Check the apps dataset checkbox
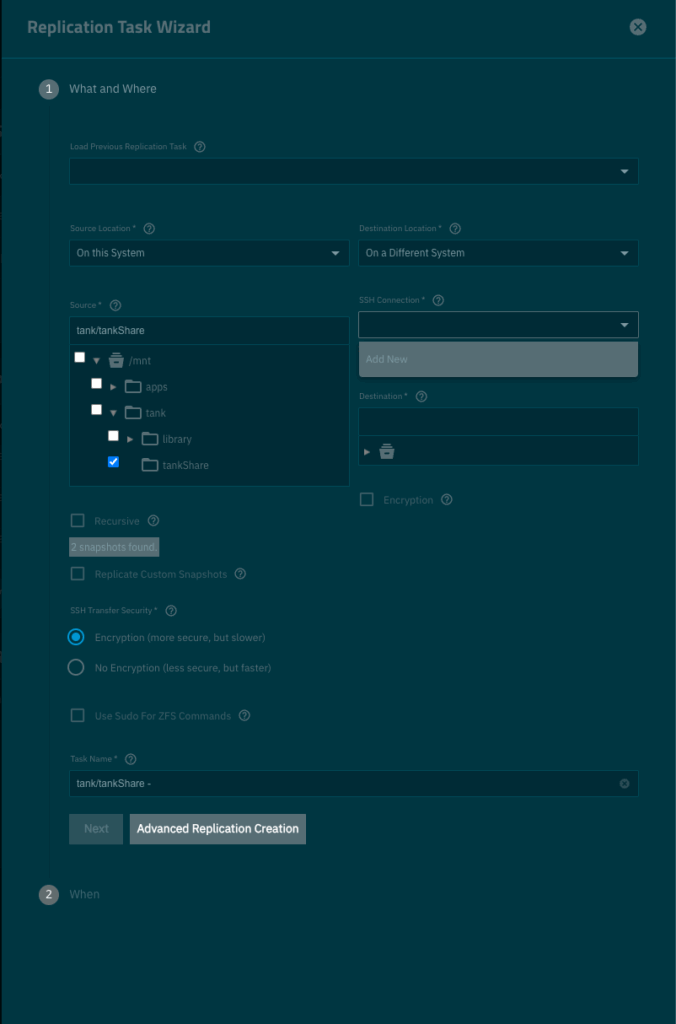This screenshot has height=1024, width=676. [97, 383]
